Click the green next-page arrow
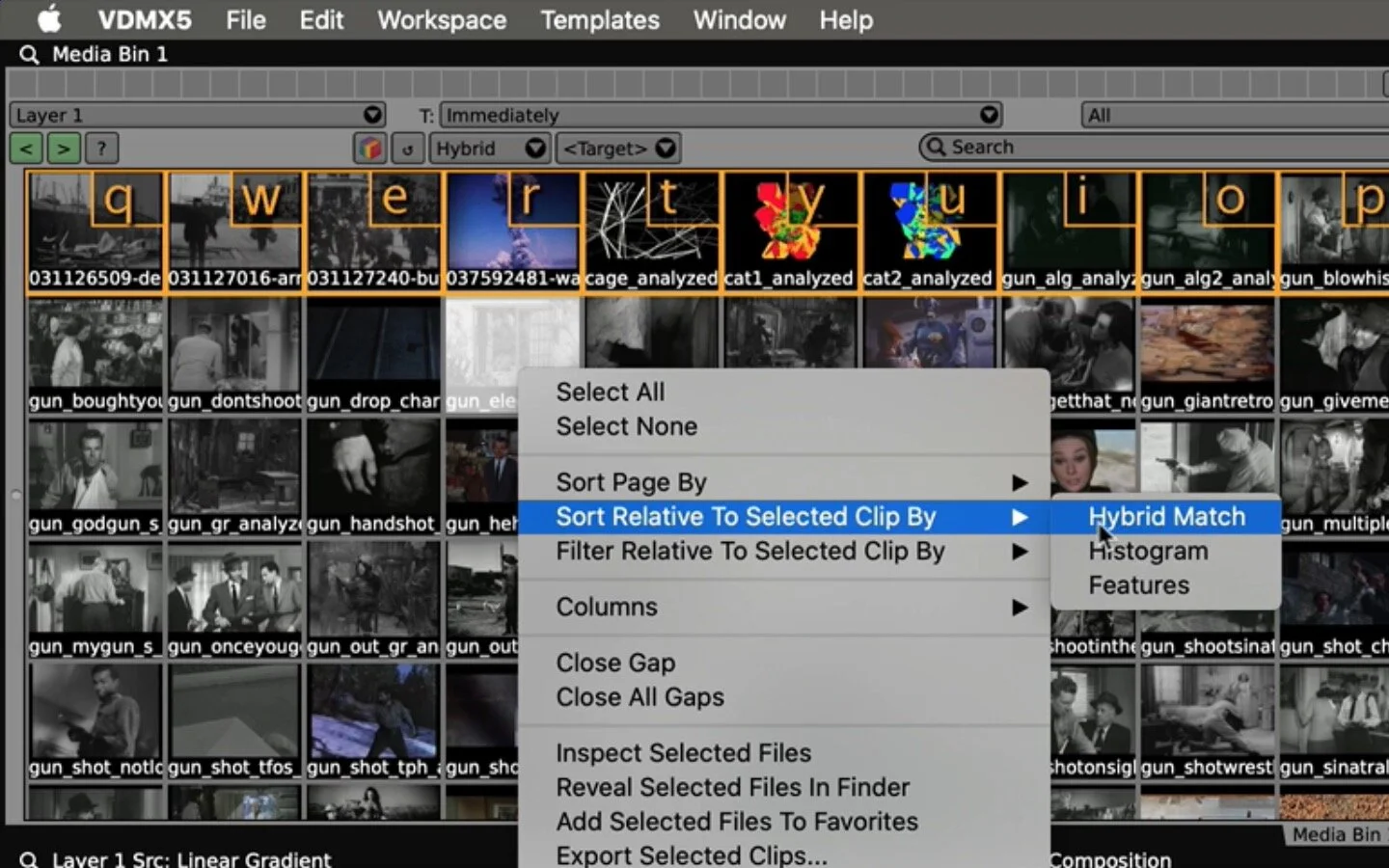Image resolution: width=1389 pixels, height=868 pixels. tap(62, 148)
